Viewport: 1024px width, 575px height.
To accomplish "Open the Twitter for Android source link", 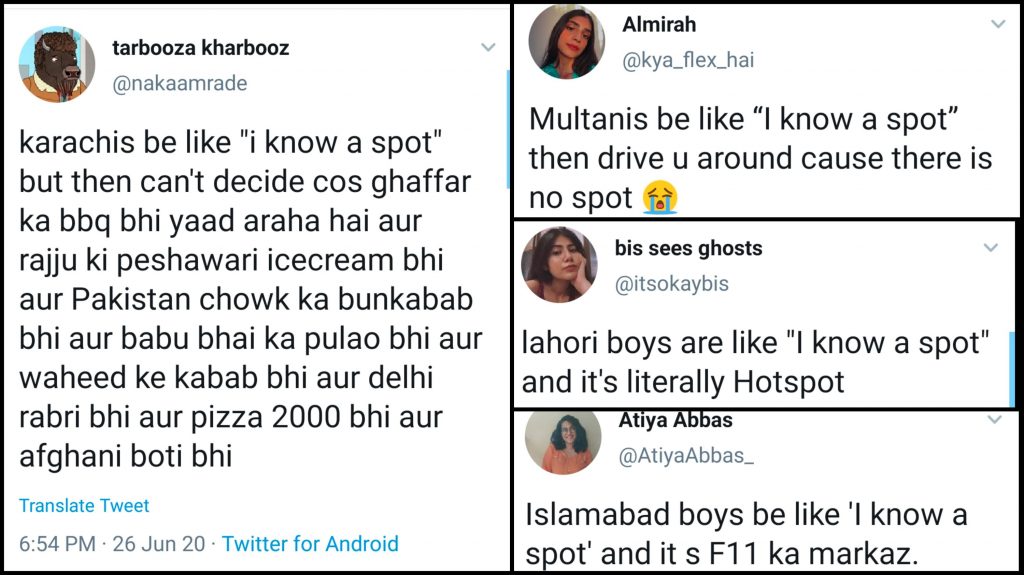I will click(x=310, y=544).
